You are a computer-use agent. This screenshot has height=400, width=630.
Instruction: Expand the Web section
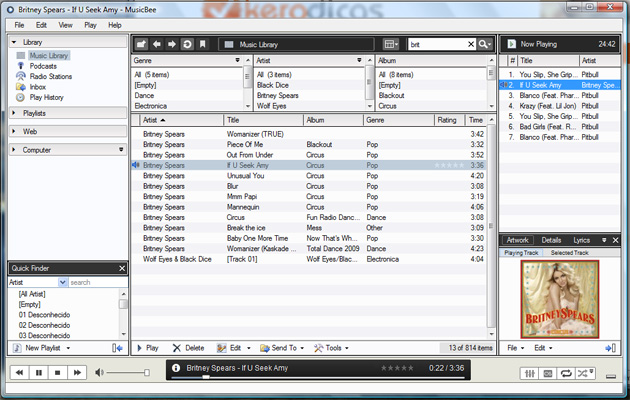[x=14, y=131]
